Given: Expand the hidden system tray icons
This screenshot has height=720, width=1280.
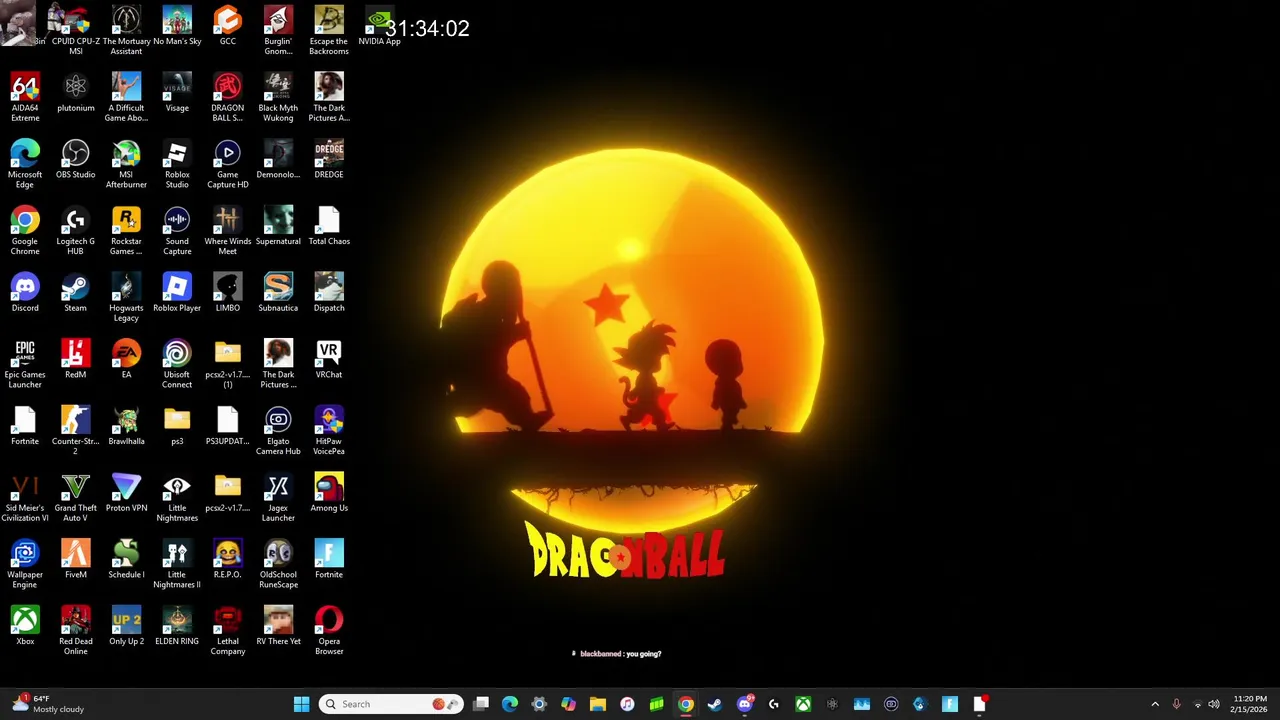Looking at the screenshot, I should pyautogui.click(x=1155, y=704).
